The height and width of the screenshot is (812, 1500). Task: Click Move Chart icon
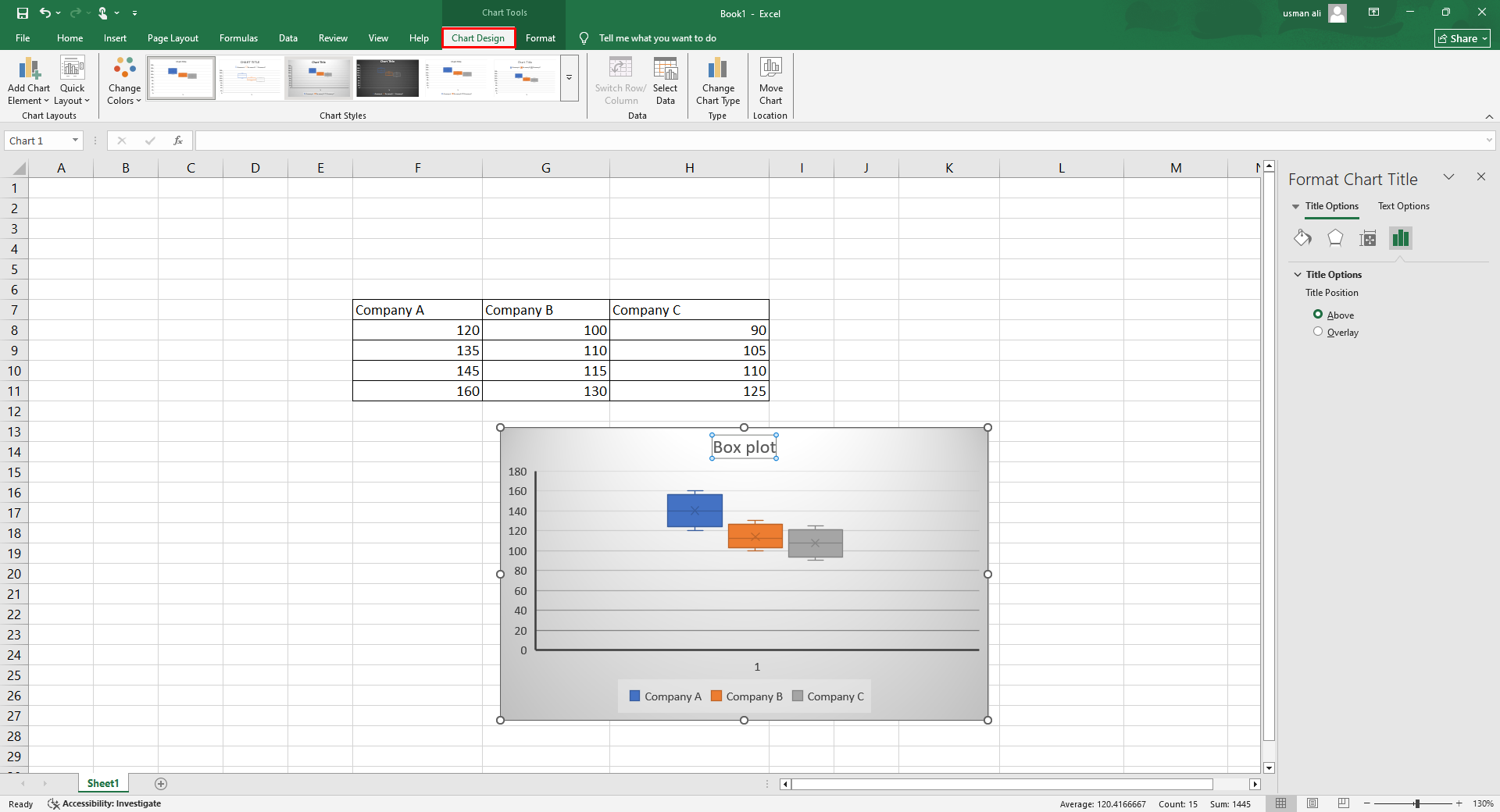[771, 68]
